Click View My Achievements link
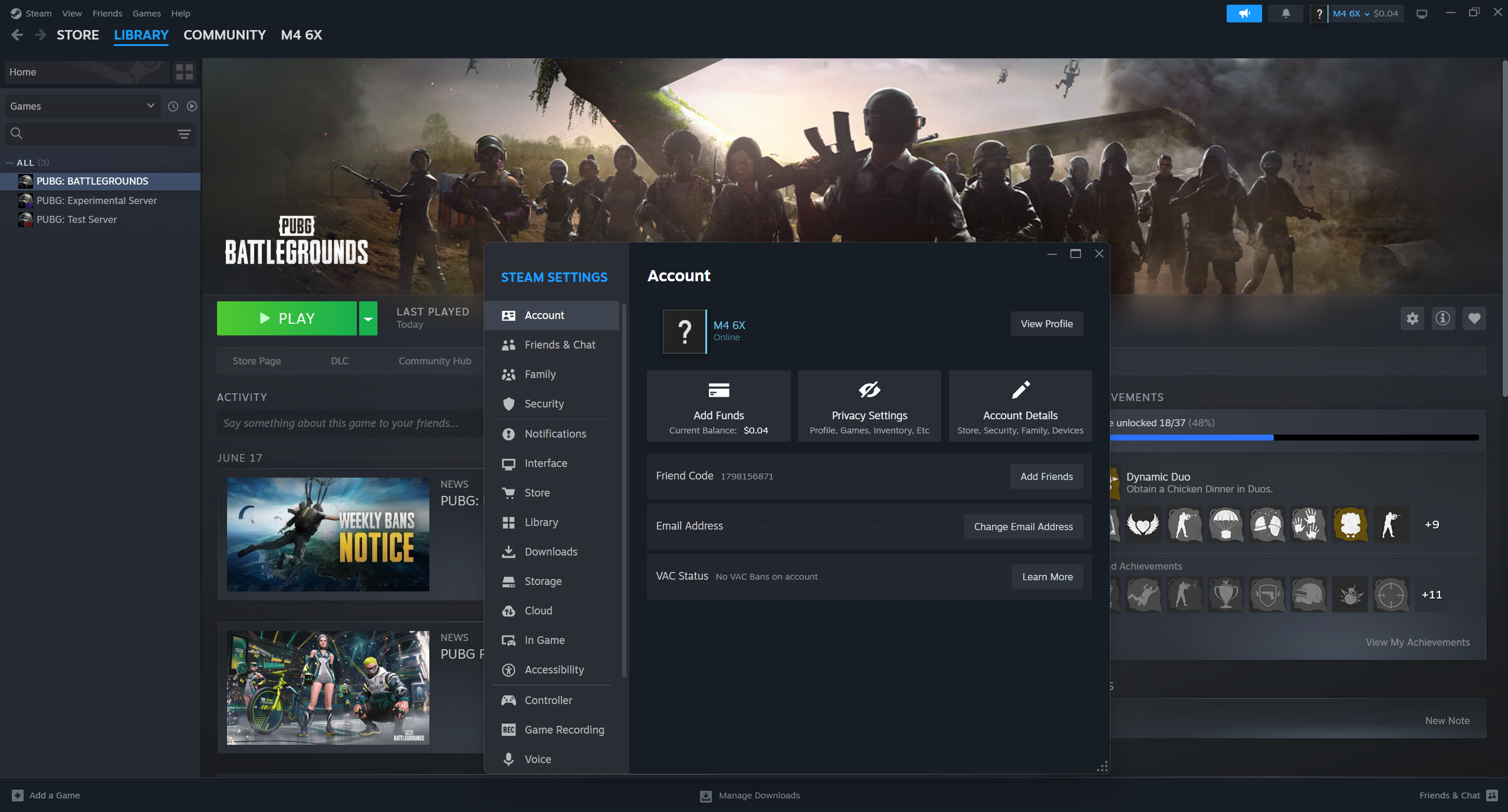The height and width of the screenshot is (812, 1508). point(1417,642)
